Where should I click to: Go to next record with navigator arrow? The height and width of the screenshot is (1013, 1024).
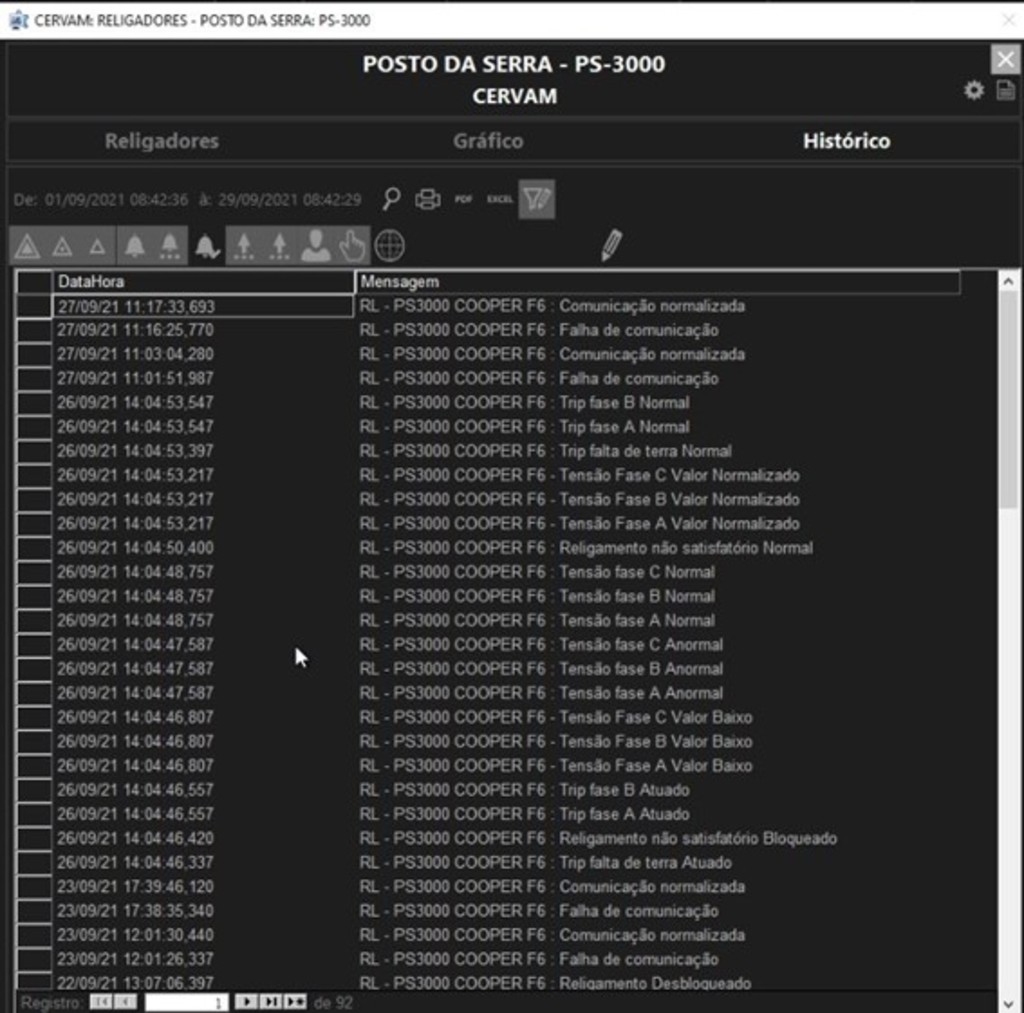pyautogui.click(x=246, y=1001)
